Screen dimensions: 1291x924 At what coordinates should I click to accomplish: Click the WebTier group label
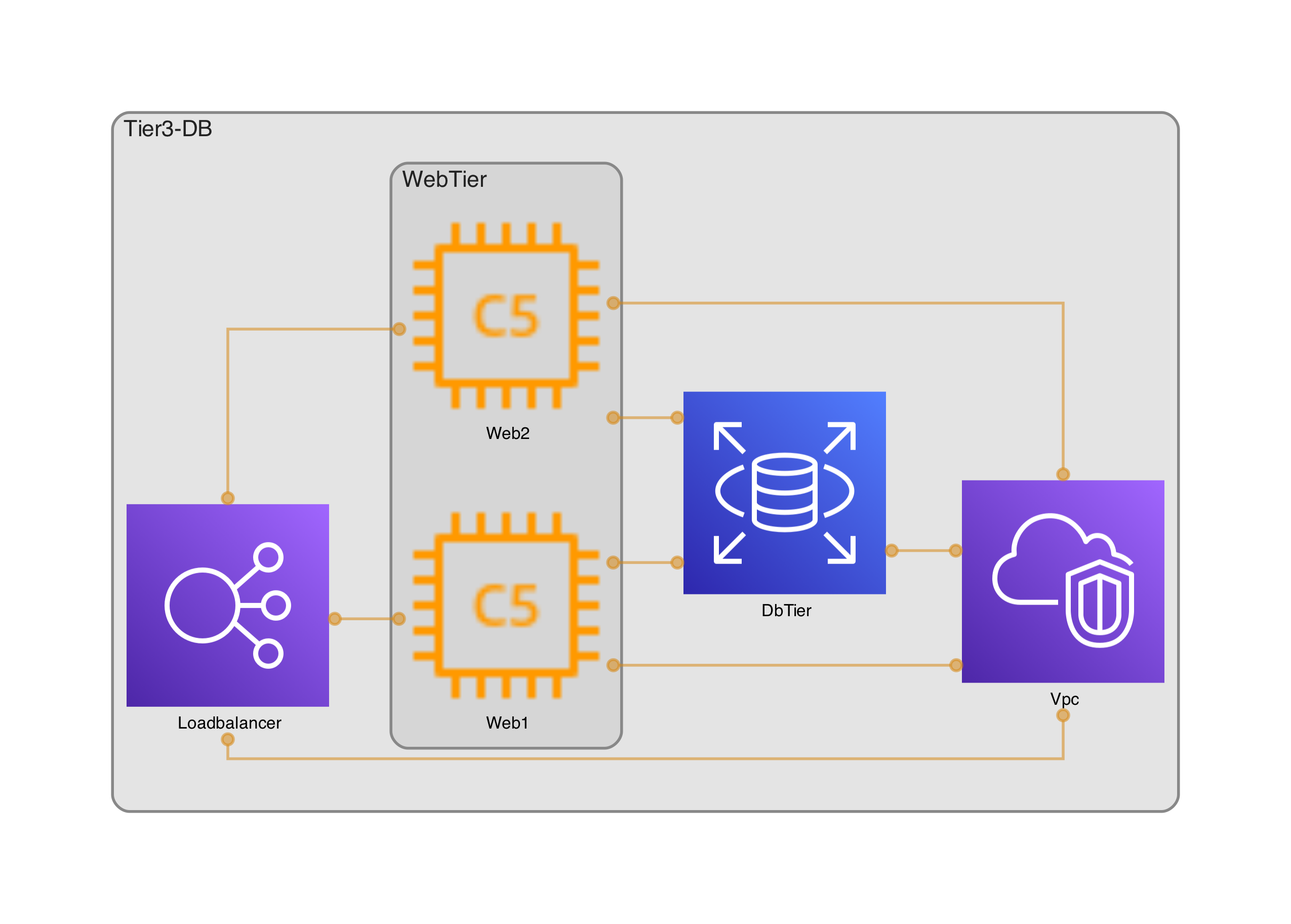[x=444, y=180]
